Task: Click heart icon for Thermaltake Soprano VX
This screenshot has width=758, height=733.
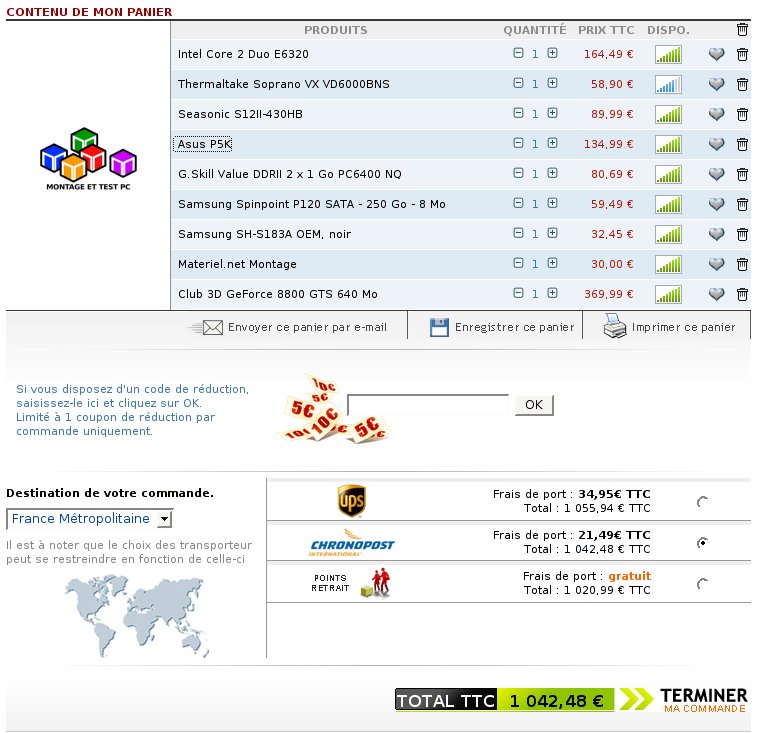Action: 716,84
